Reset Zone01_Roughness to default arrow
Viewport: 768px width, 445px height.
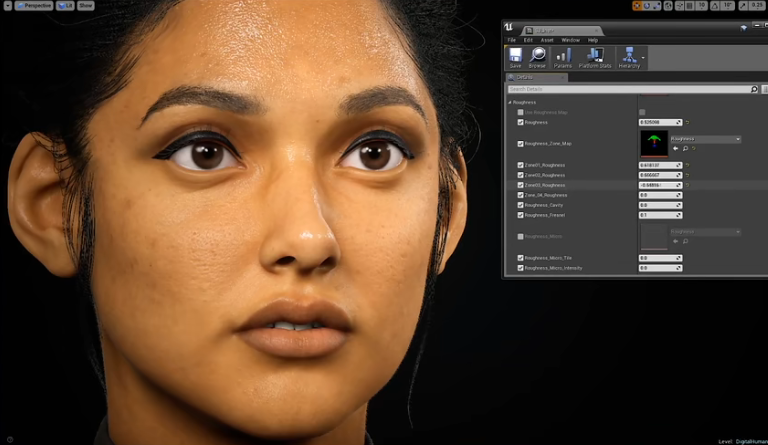(x=687, y=165)
